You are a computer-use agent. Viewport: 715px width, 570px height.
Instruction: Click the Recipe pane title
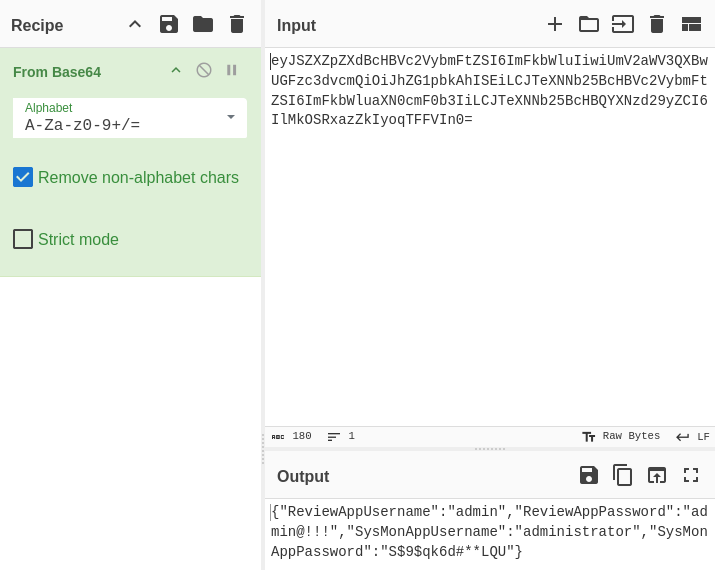click(37, 25)
